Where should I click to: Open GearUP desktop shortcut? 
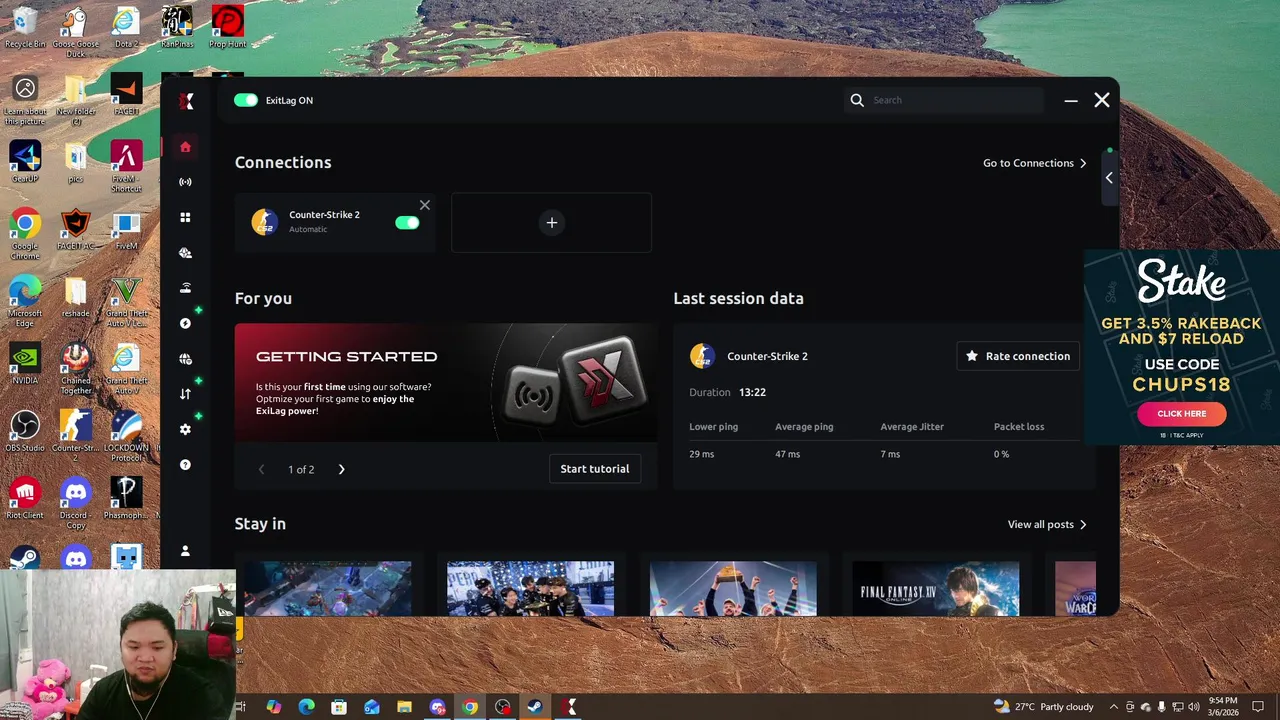pyautogui.click(x=25, y=162)
